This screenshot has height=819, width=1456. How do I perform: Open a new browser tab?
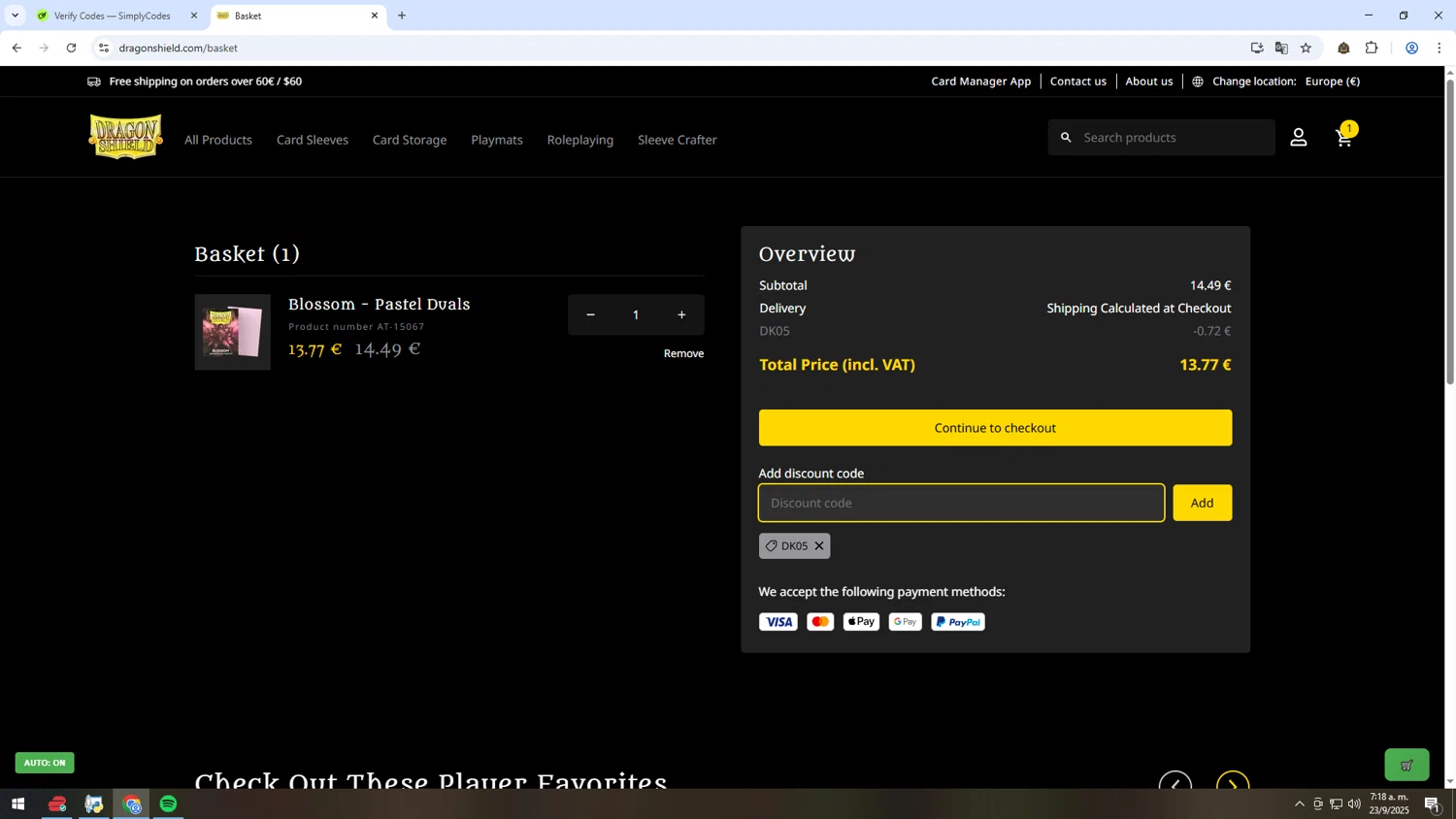click(x=402, y=16)
